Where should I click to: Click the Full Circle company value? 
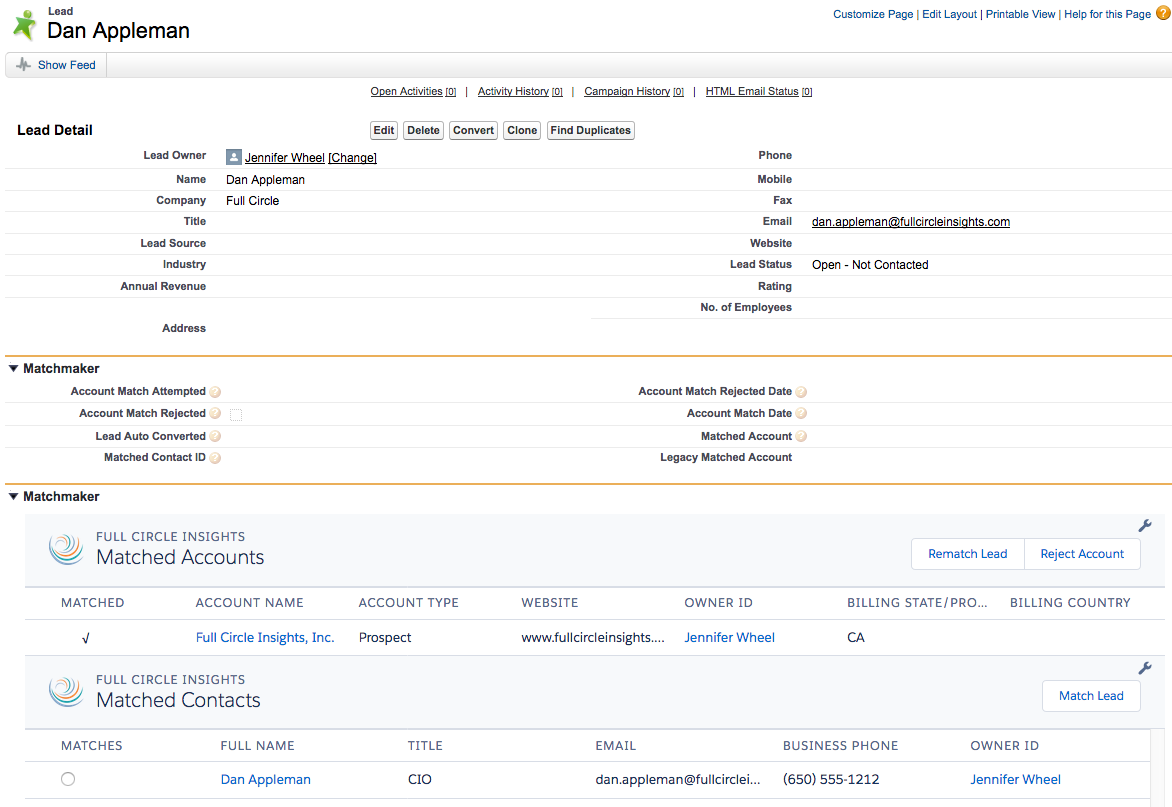point(253,201)
